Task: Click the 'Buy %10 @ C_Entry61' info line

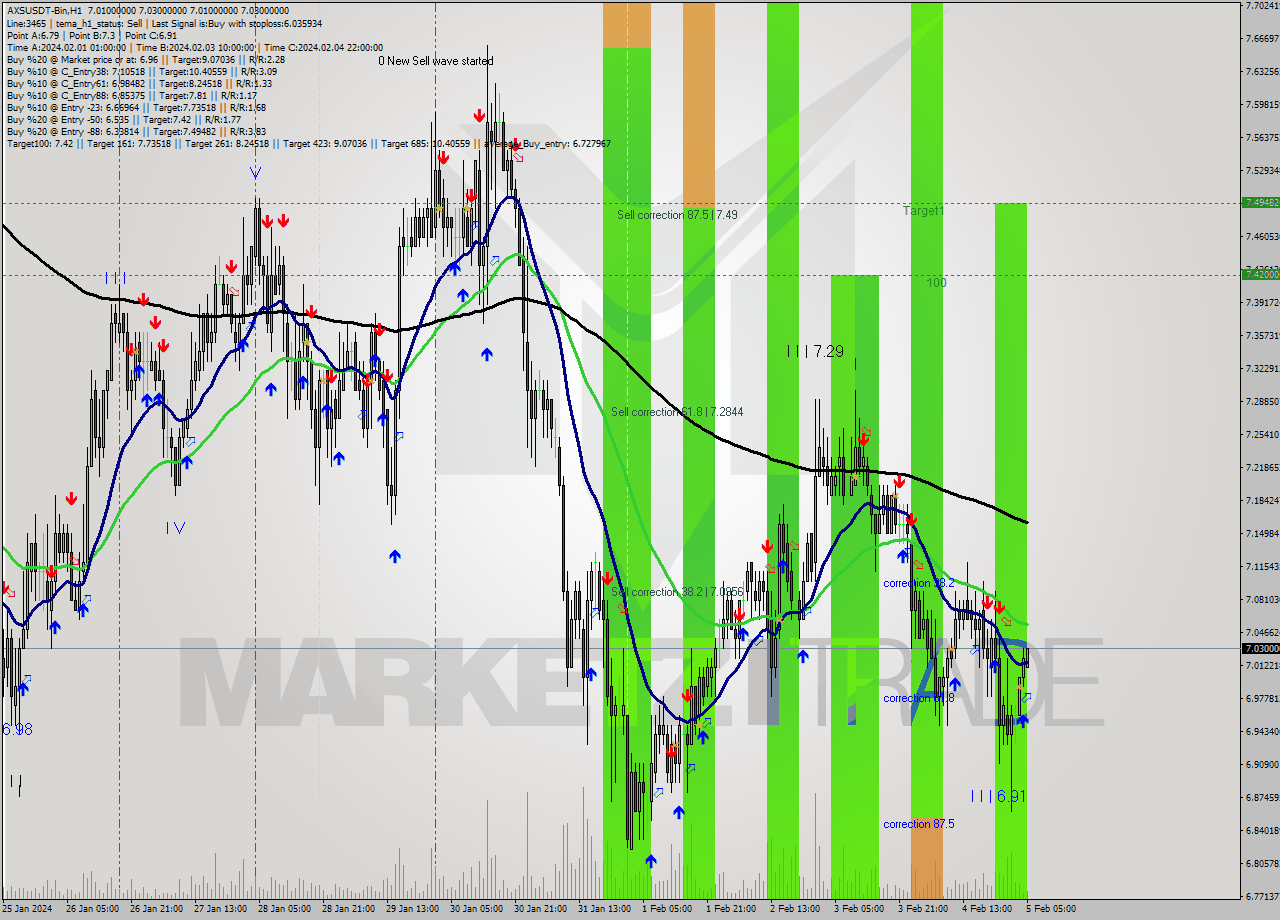Action: click(139, 83)
